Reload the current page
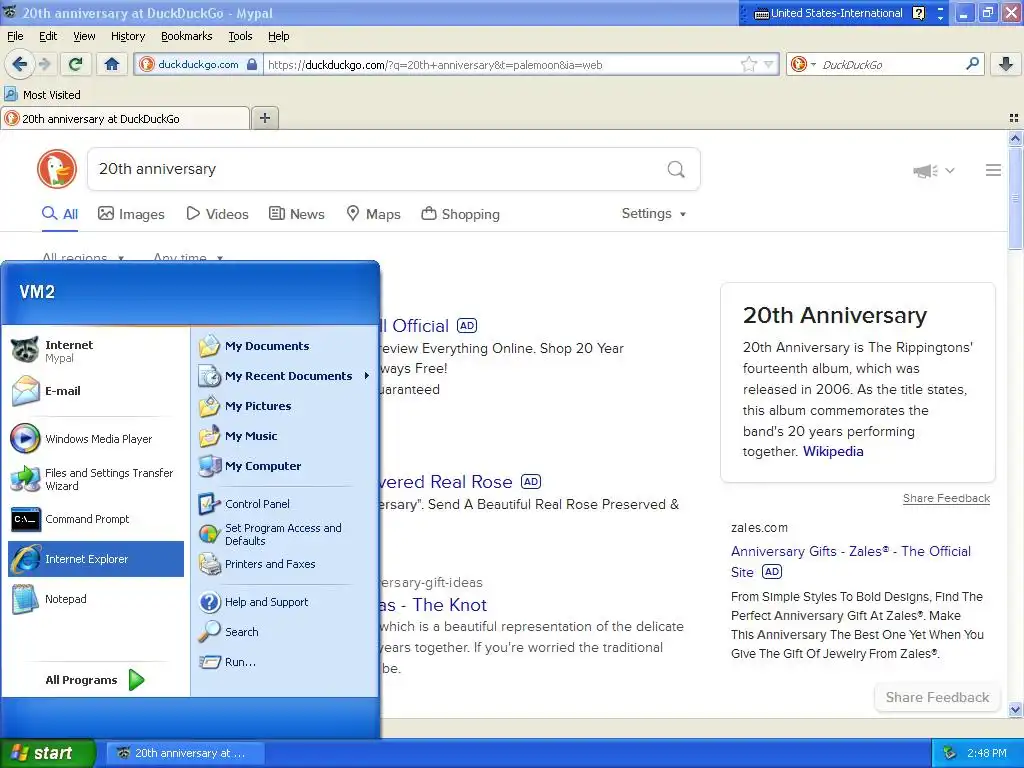The height and width of the screenshot is (768, 1024). pyautogui.click(x=76, y=64)
